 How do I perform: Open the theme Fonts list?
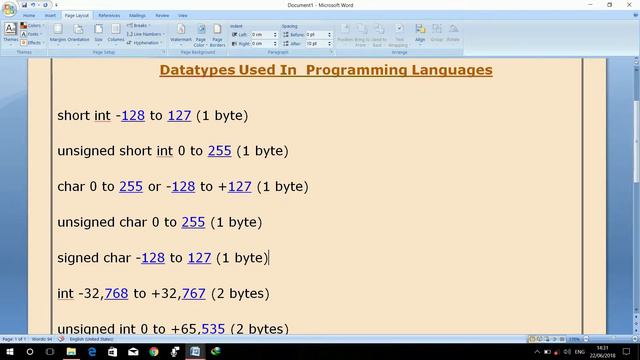pyautogui.click(x=31, y=34)
